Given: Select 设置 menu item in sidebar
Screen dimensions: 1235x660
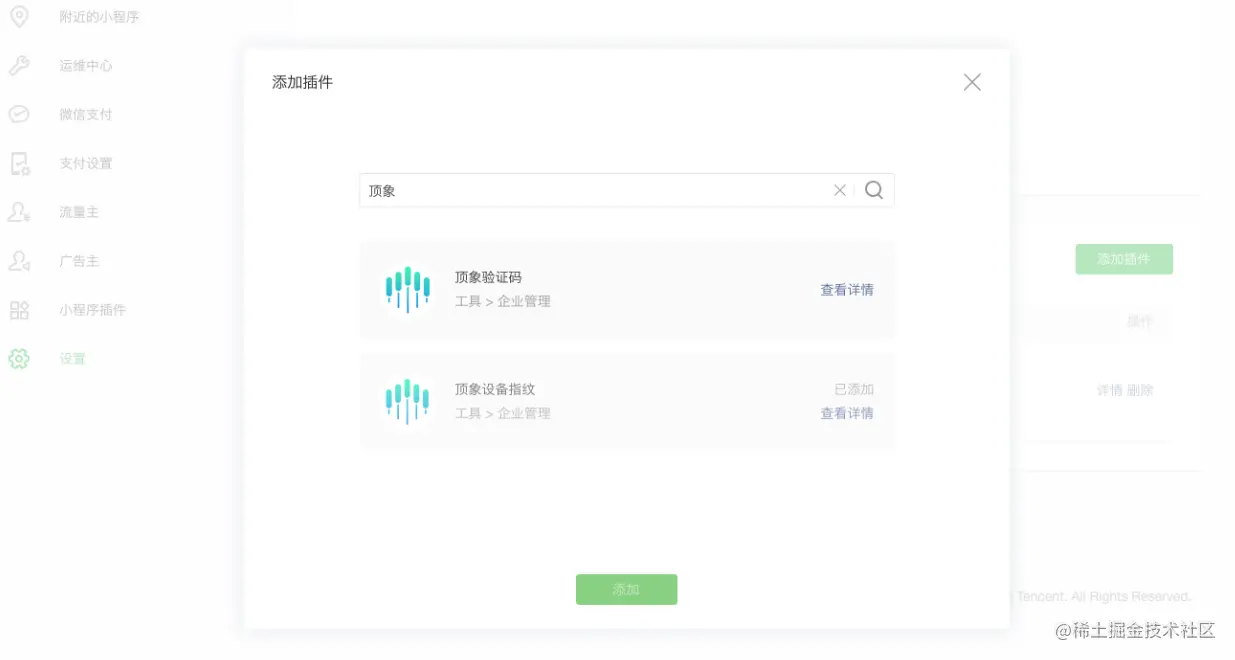Looking at the screenshot, I should click(x=73, y=358).
